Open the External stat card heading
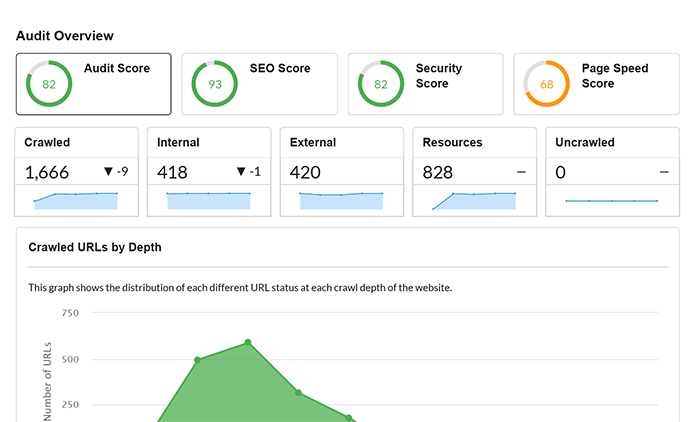The width and height of the screenshot is (694, 422). click(x=313, y=142)
